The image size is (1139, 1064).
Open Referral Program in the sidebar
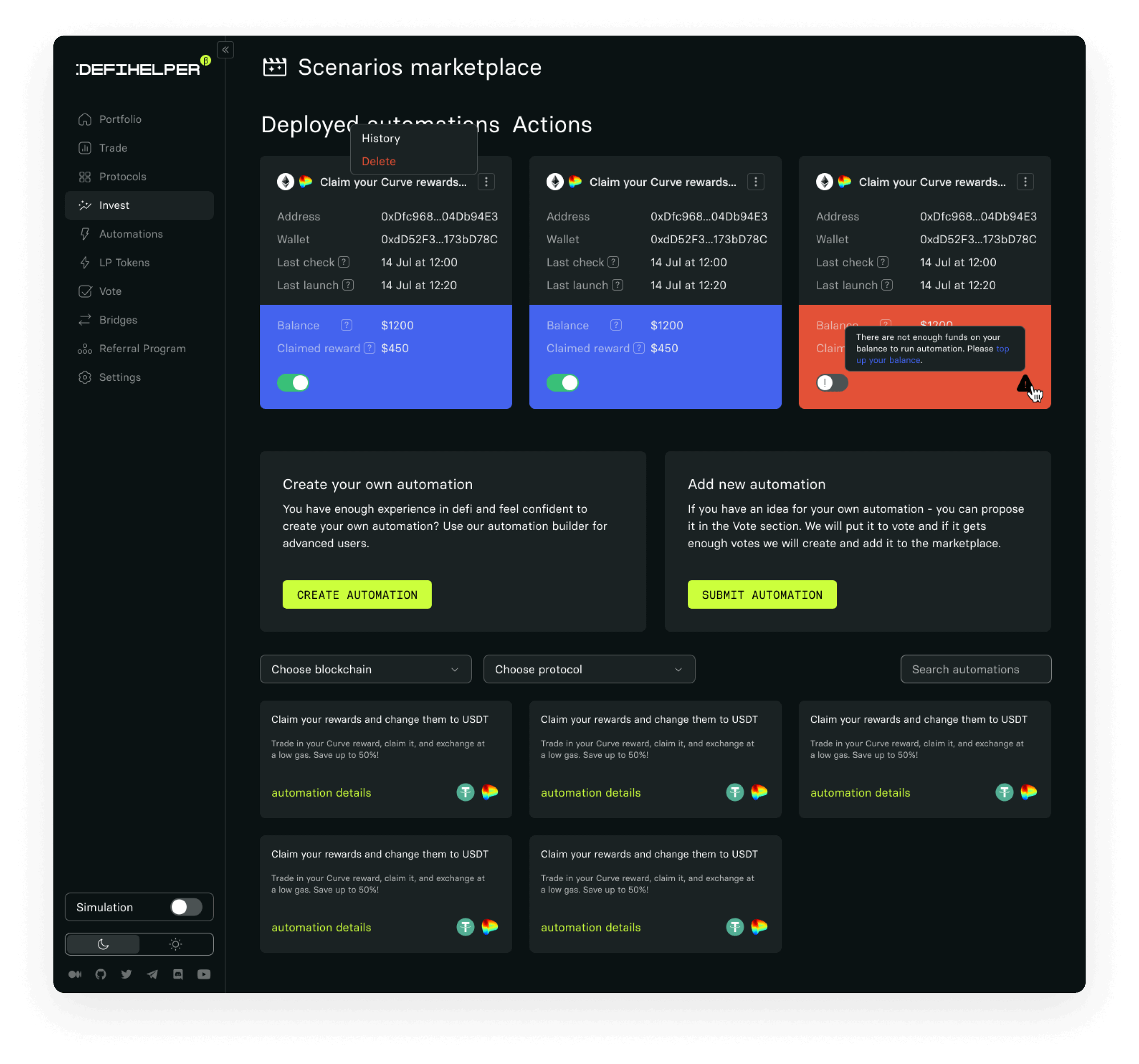click(x=139, y=348)
